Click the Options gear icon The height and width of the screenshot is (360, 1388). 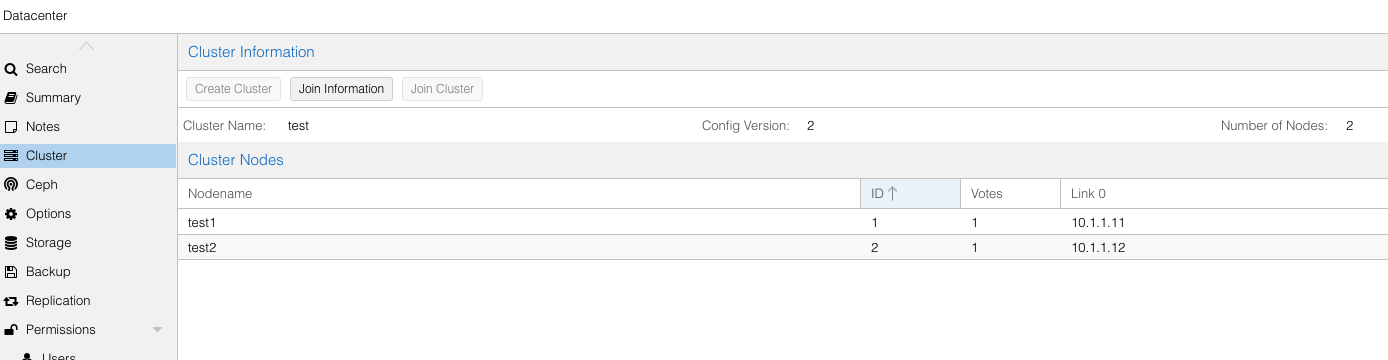11,214
